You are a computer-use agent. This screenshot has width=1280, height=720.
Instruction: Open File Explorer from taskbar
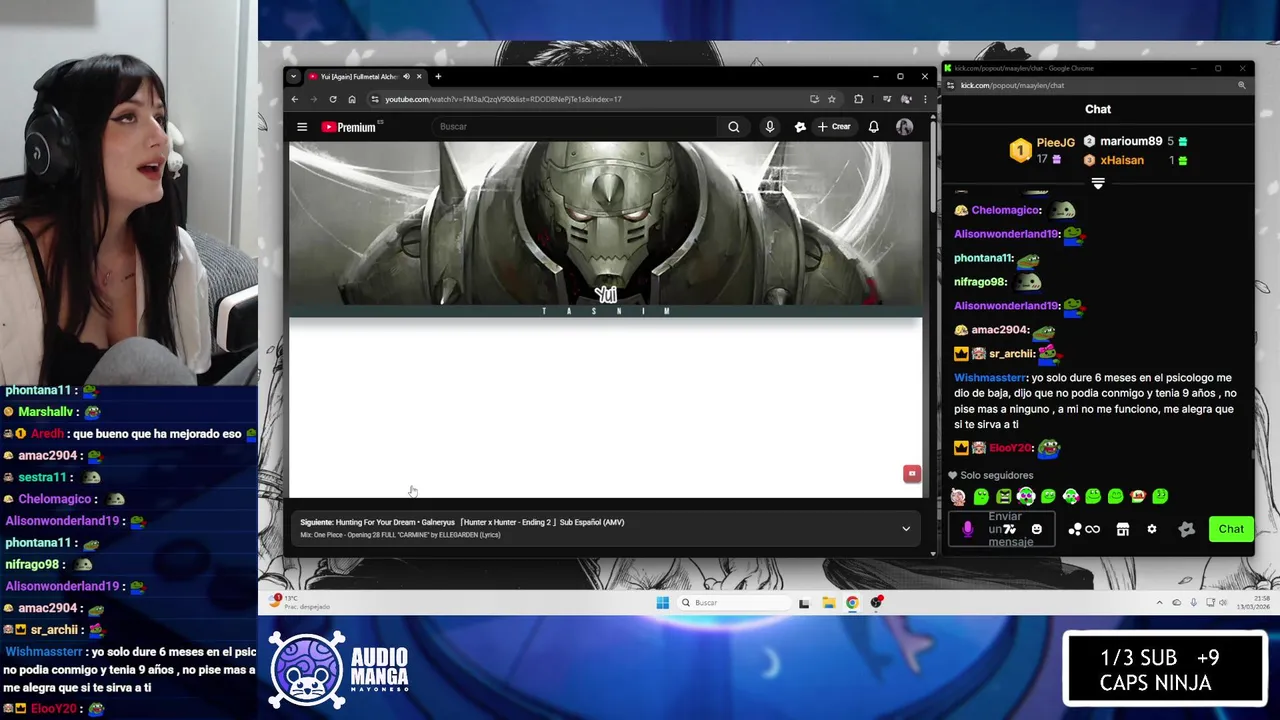pos(829,603)
